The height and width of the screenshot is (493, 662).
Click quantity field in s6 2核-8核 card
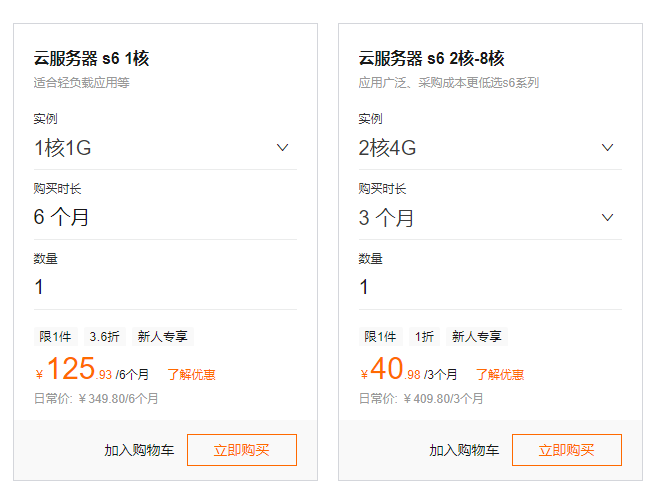475,287
